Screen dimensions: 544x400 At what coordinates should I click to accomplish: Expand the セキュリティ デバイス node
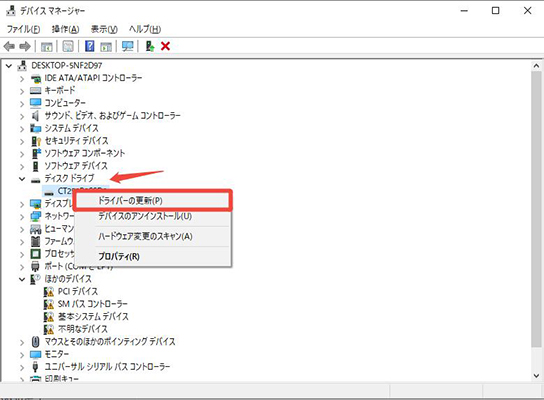pos(22,142)
